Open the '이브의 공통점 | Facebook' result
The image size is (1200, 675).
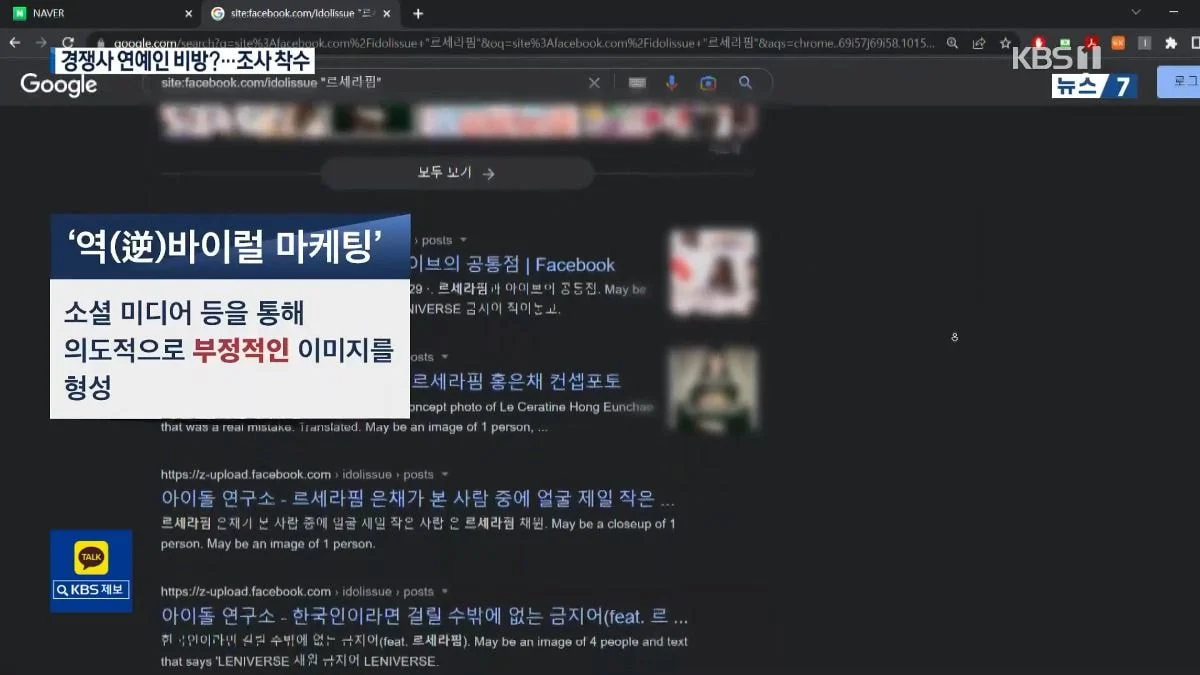(x=512, y=265)
